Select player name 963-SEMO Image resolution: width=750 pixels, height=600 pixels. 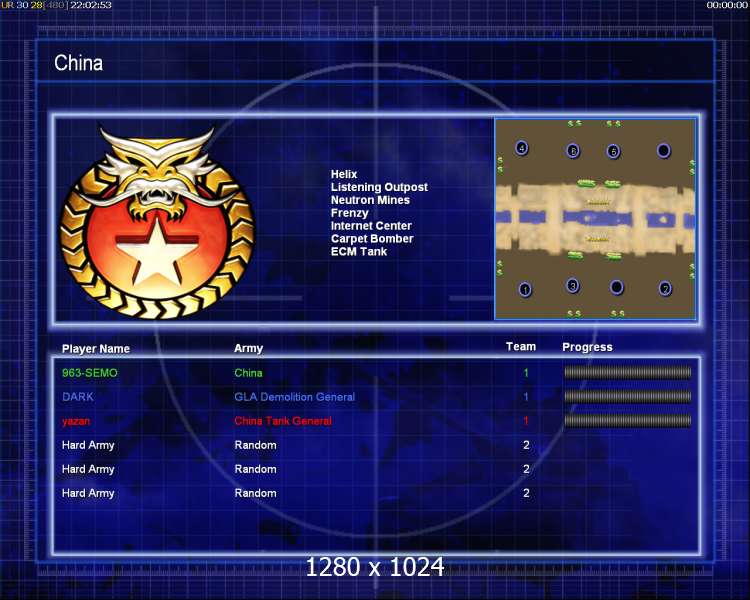pos(89,373)
